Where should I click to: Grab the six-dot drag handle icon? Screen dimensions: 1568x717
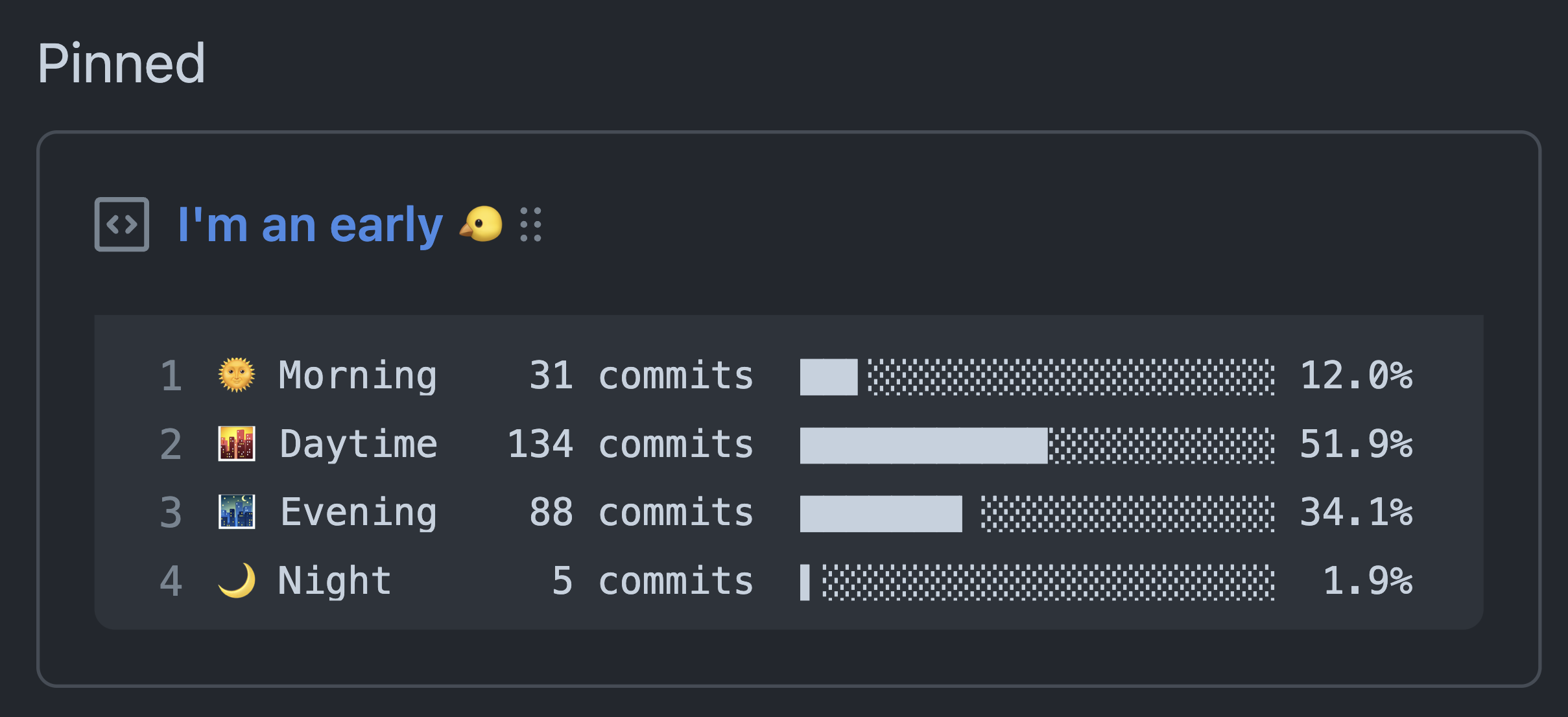tap(530, 224)
